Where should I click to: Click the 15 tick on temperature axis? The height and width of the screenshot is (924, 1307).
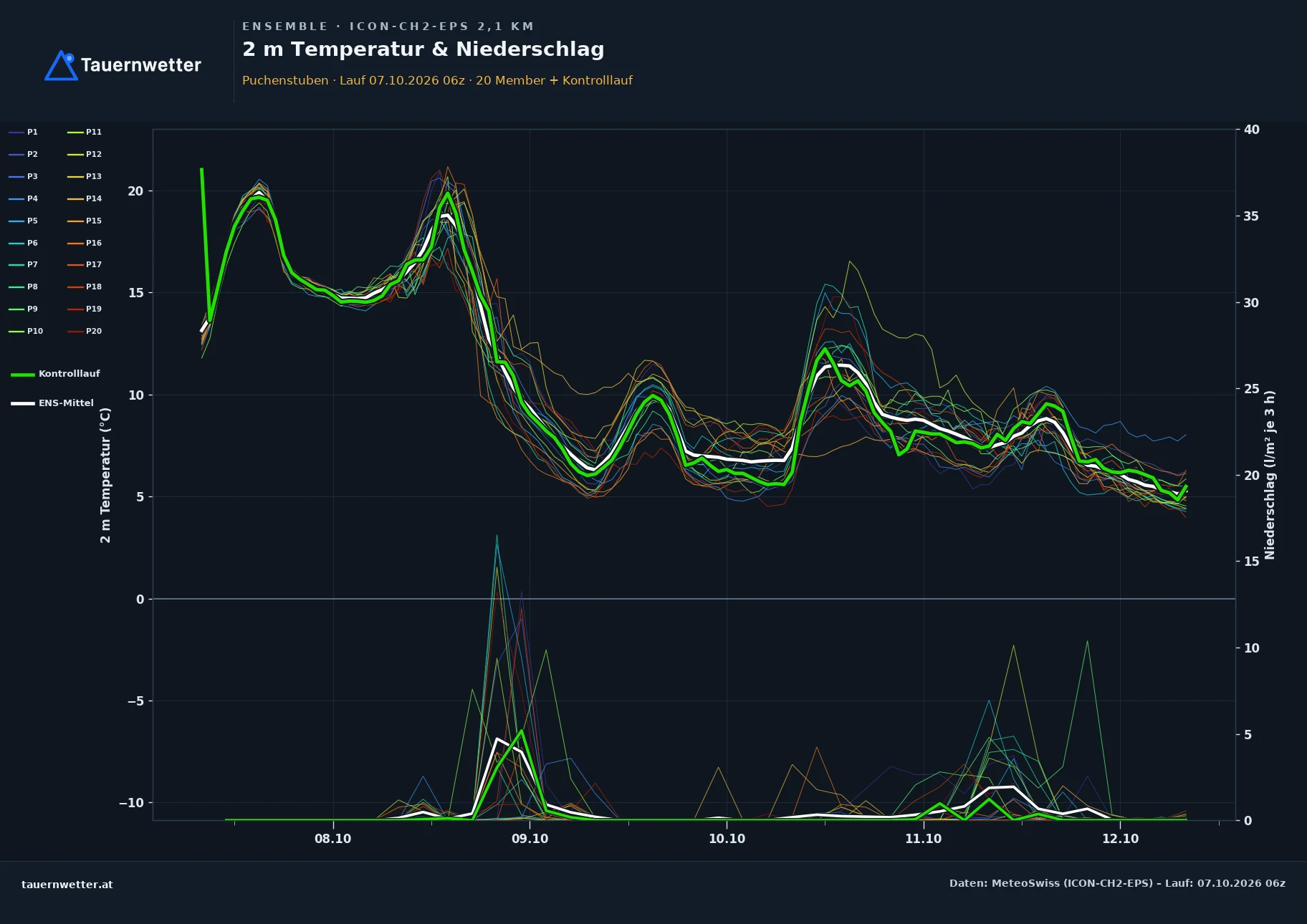(135, 293)
